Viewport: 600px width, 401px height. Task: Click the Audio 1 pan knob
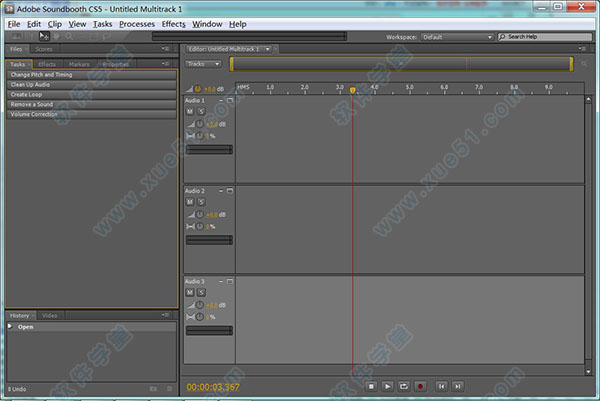(x=200, y=136)
